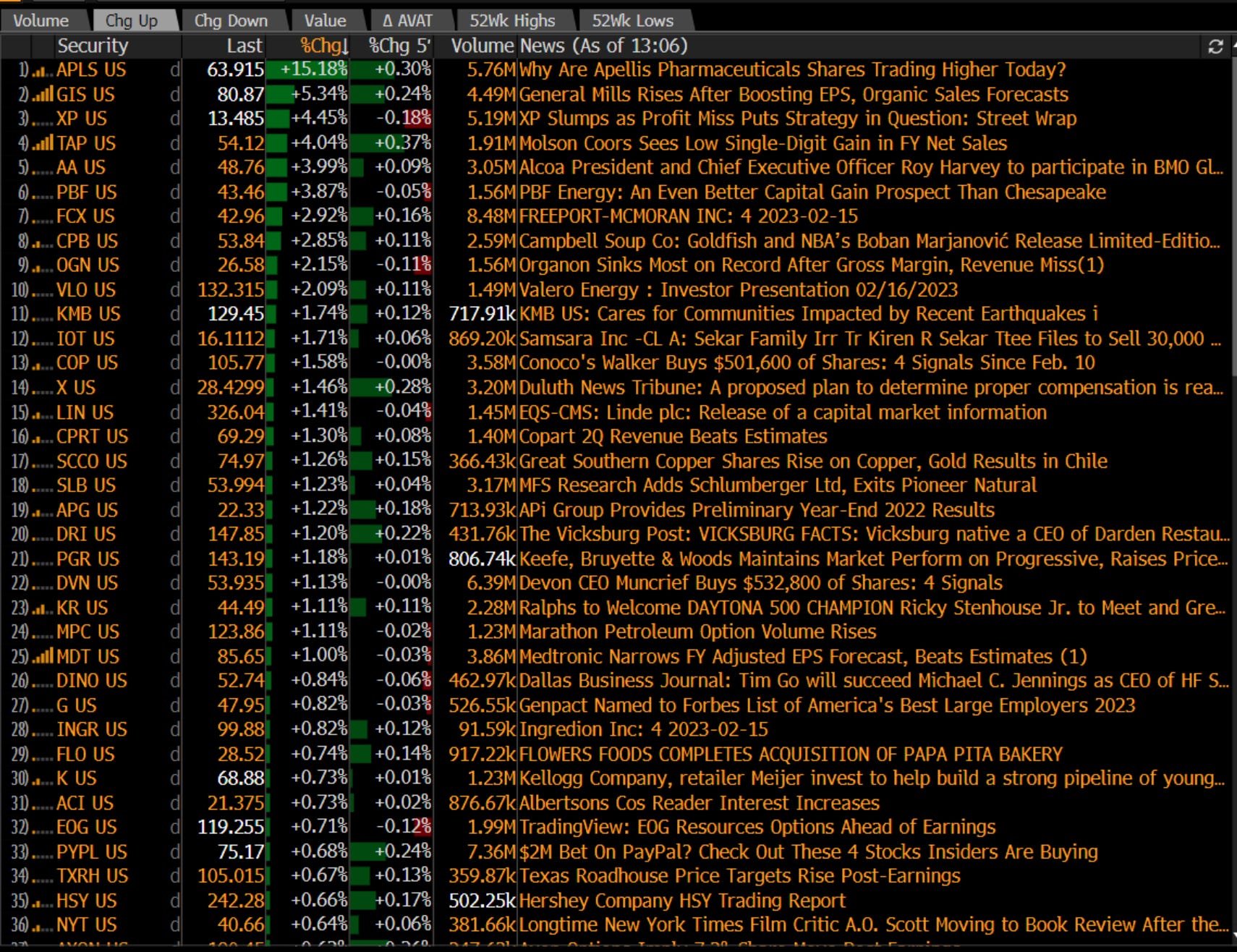1237x952 pixels.
Task: Select the MPC US security
Action: (x=88, y=632)
